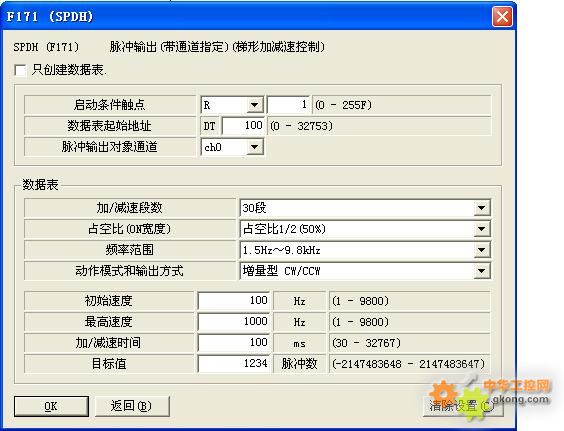Image resolution: width=564 pixels, height=431 pixels.
Task: Select the 初始速度 value field
Action: pyautogui.click(x=233, y=300)
